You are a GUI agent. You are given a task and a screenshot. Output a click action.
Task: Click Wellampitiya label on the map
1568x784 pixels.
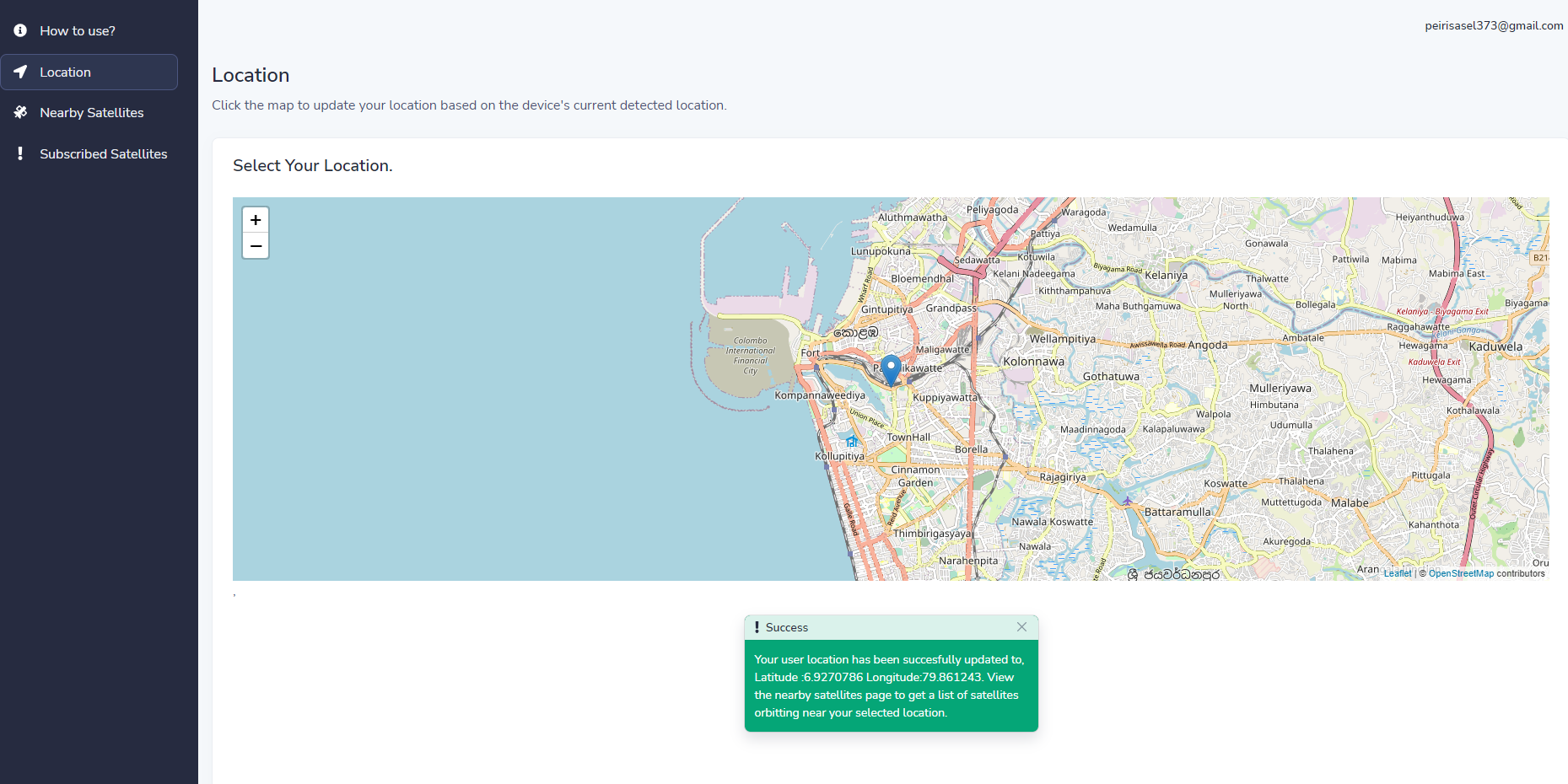1062,339
